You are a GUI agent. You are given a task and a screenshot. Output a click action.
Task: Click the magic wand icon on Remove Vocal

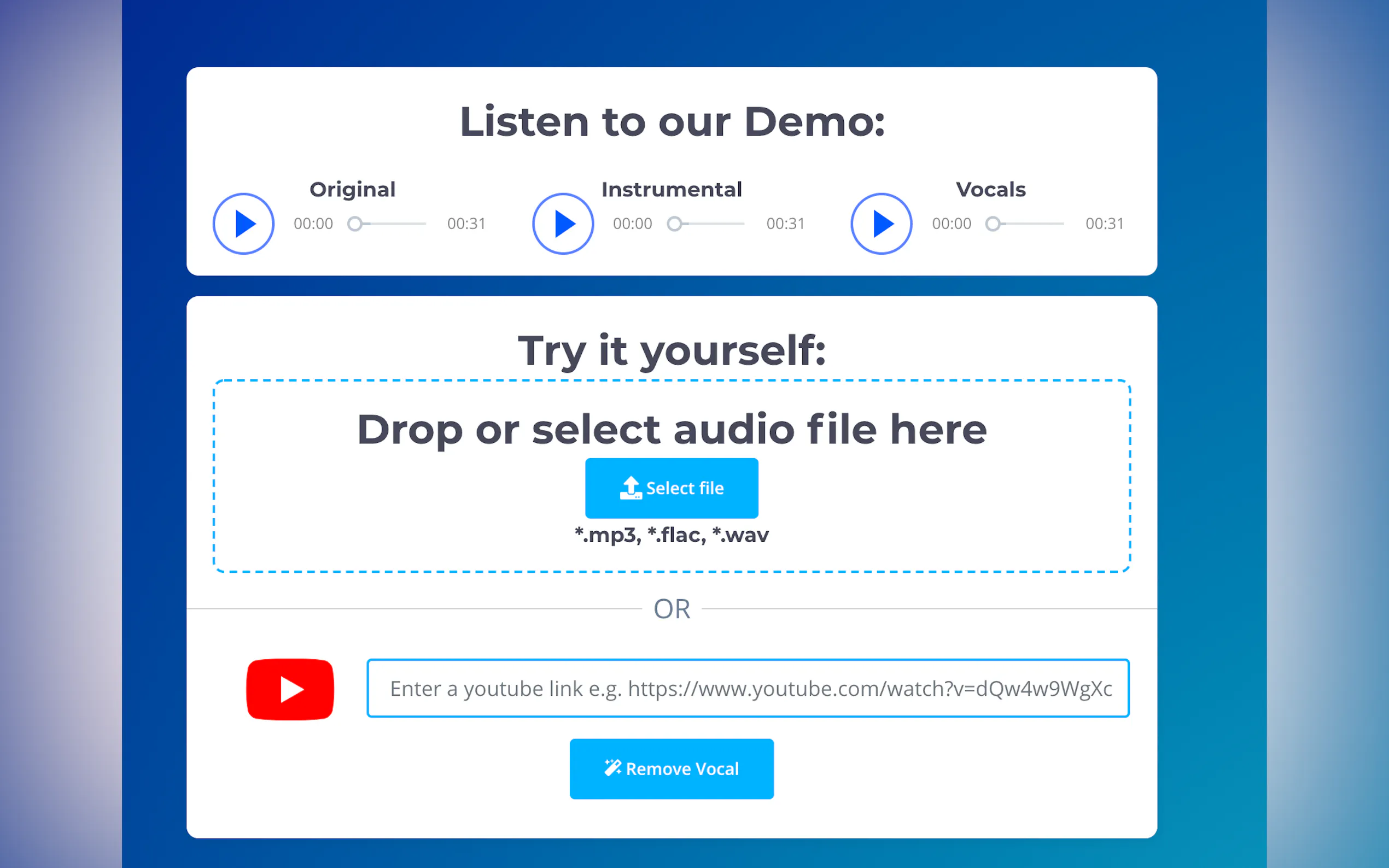612,767
